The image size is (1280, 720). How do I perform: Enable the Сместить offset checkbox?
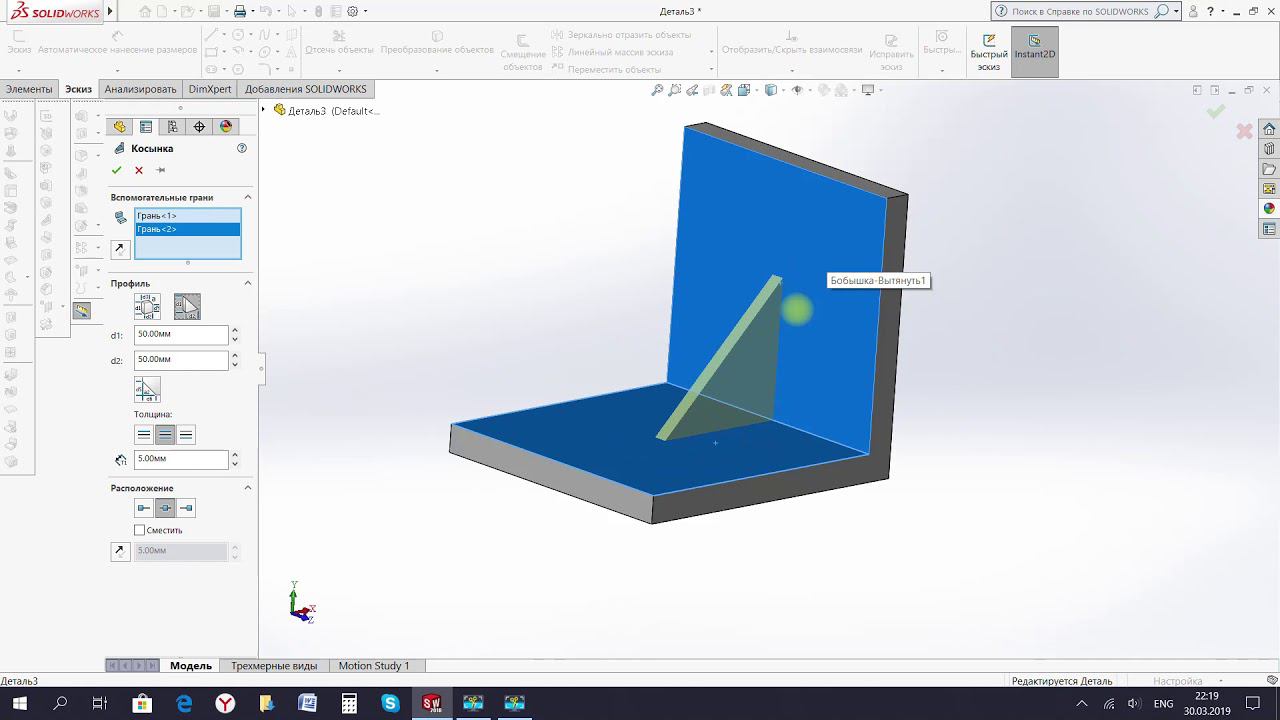point(140,530)
